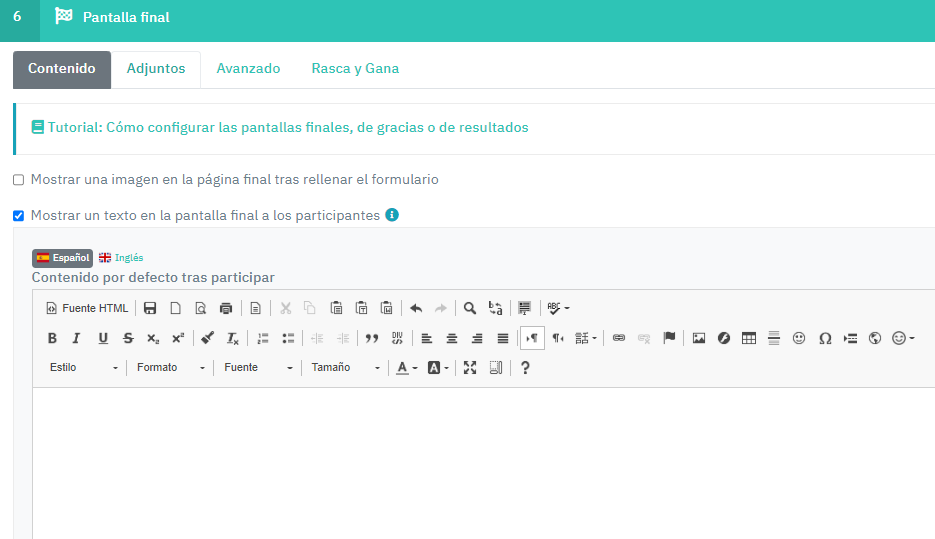The width and height of the screenshot is (935, 539).
Task: Open the tutorial on configuring pantallas finales
Action: coord(280,127)
